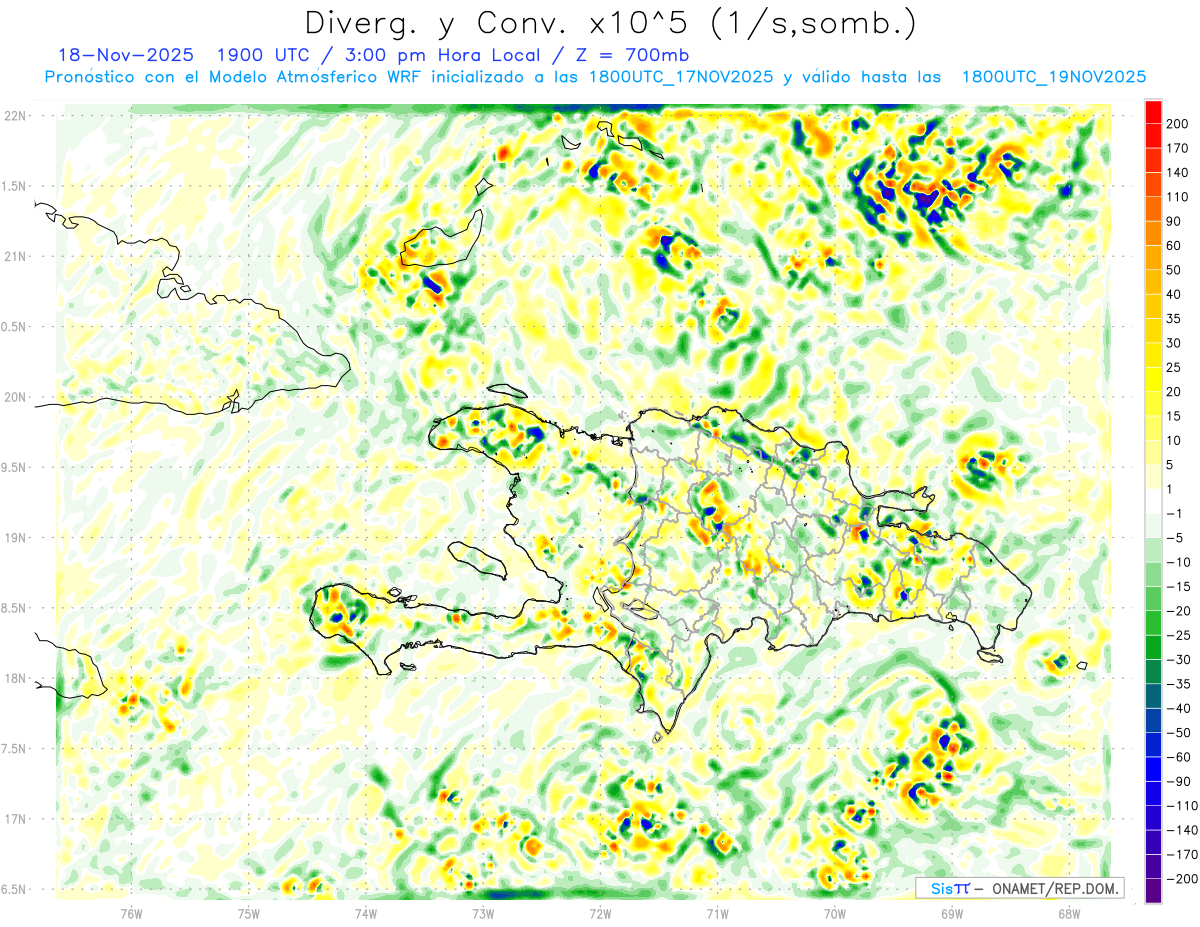Image resolution: width=1200 pixels, height=927 pixels.
Task: Click the "72W" longitude label
Action: point(600,912)
